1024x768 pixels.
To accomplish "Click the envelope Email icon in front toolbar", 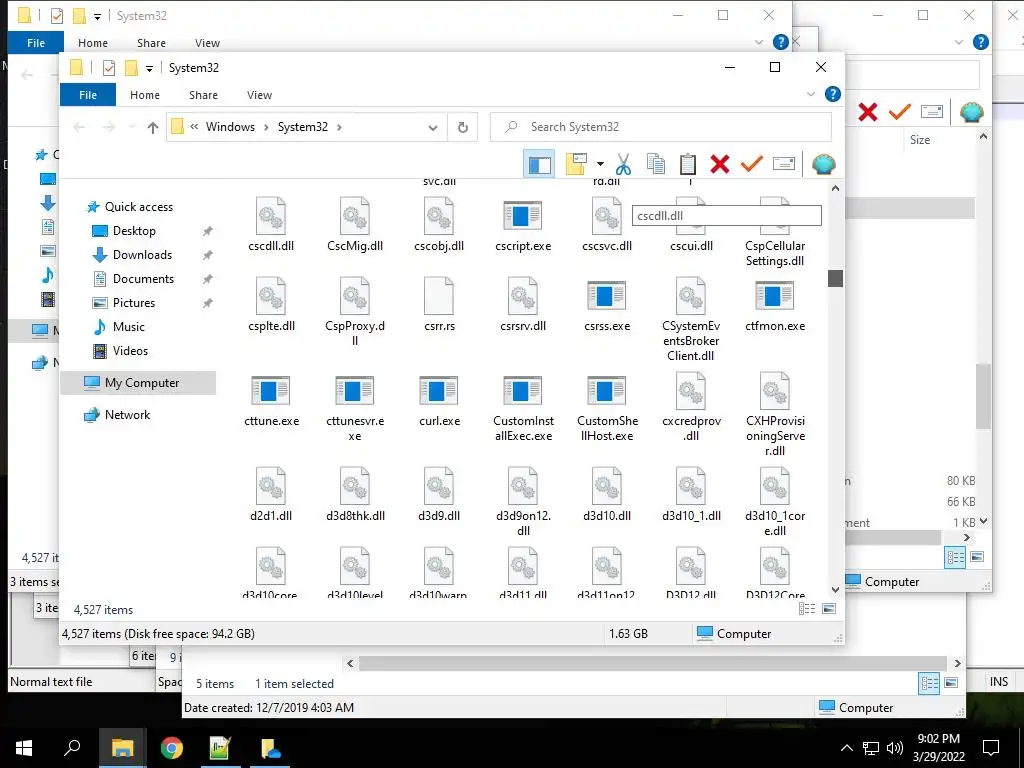I will [784, 165].
